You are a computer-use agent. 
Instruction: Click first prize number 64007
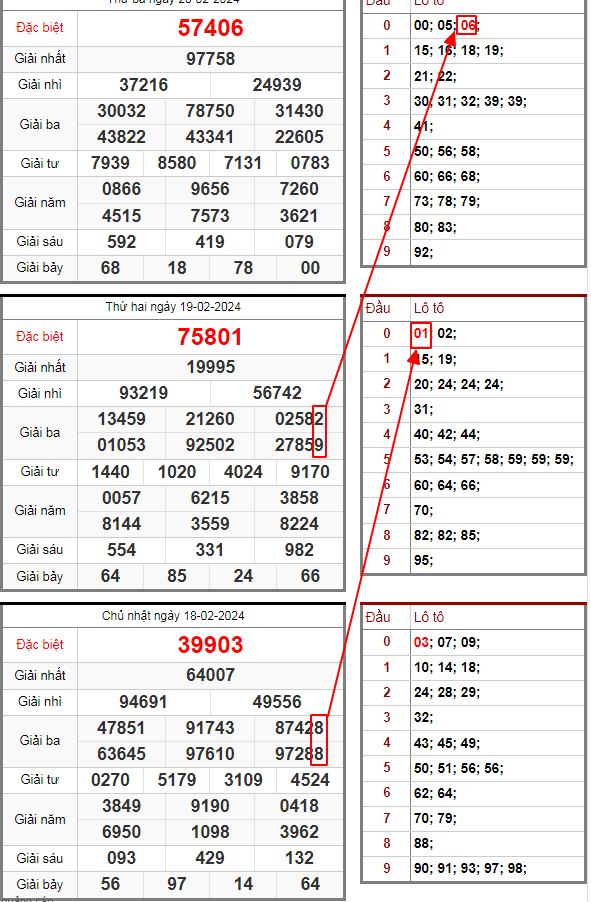click(211, 675)
